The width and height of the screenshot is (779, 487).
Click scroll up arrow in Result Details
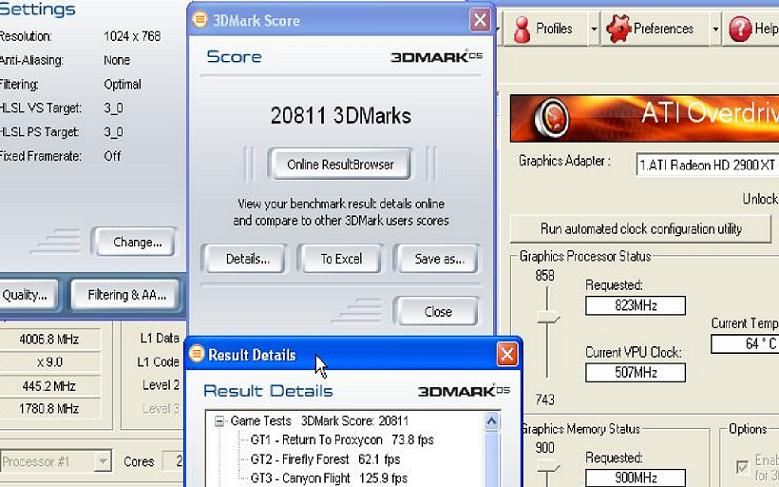pos(492,421)
